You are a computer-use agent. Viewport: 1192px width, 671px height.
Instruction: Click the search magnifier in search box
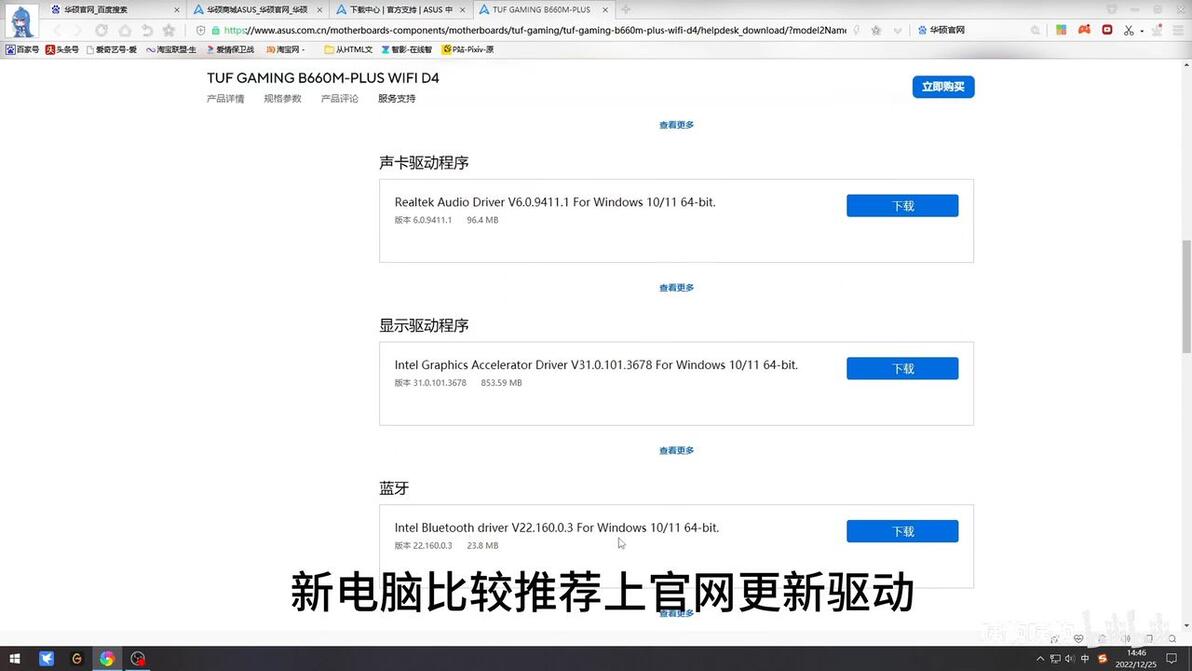coord(1035,30)
